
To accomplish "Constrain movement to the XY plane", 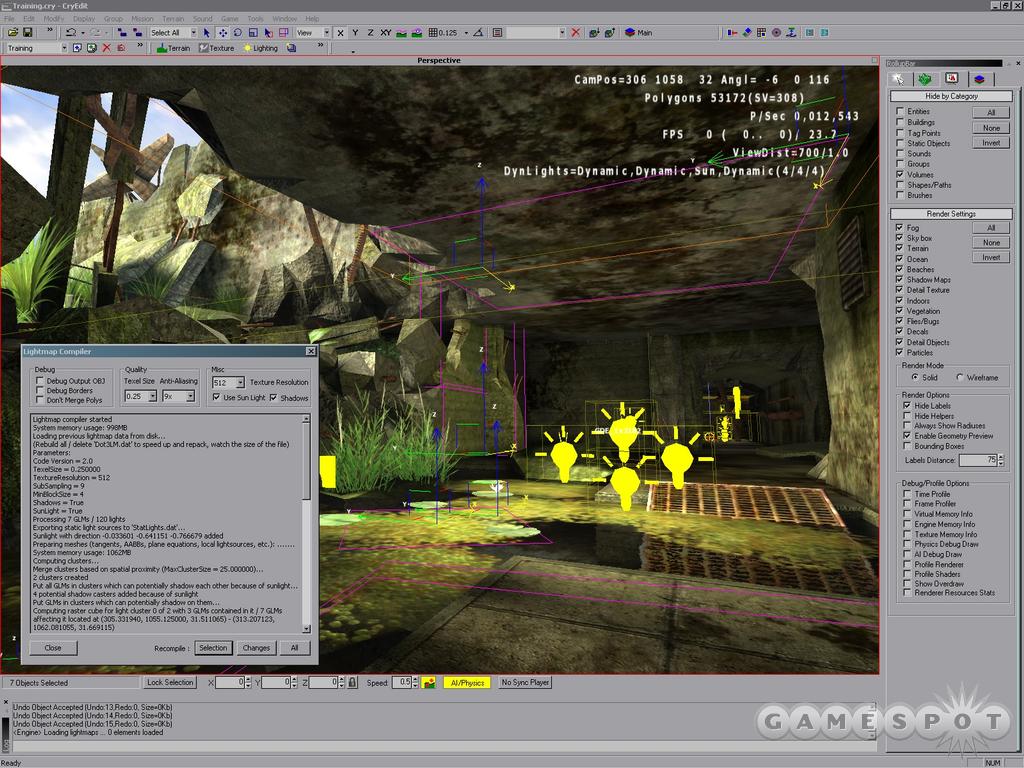I will pyautogui.click(x=386, y=33).
